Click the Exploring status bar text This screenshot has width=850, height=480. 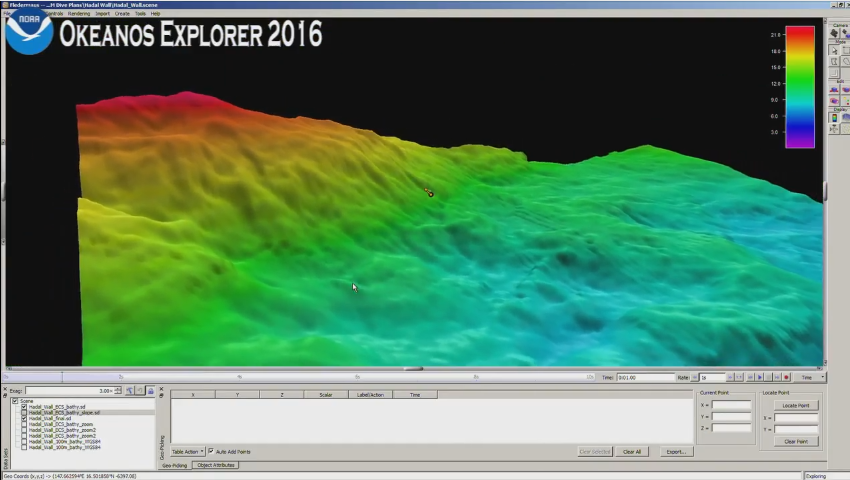pyautogui.click(x=816, y=476)
